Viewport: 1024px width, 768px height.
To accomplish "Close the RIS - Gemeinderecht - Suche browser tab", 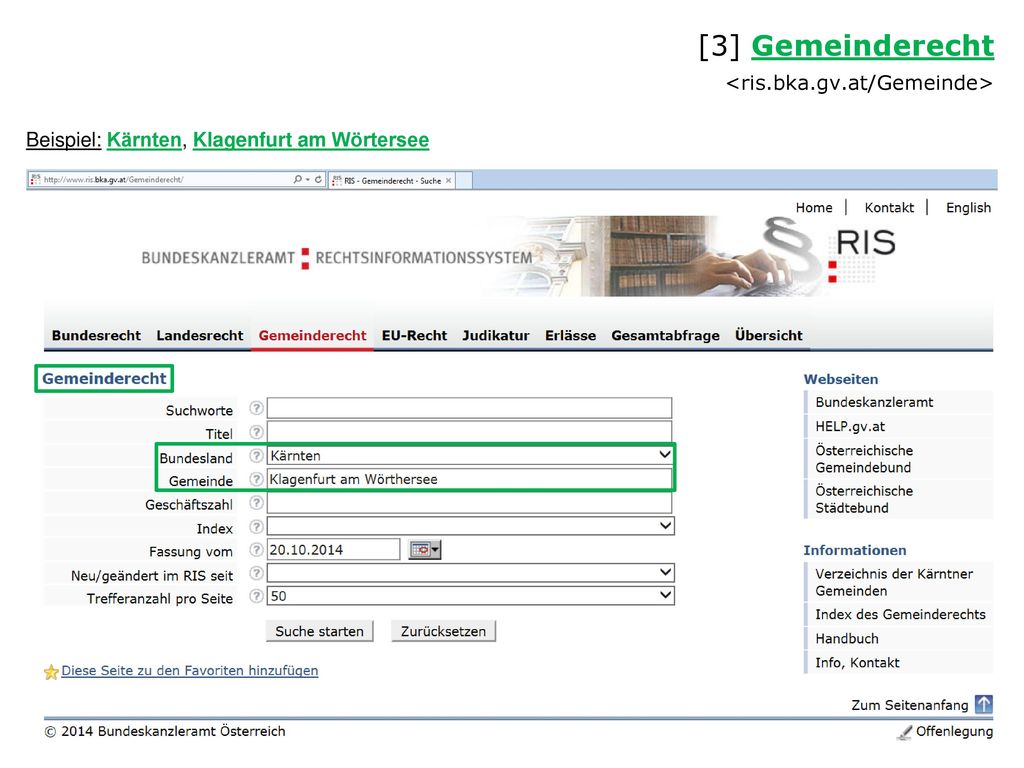I will click(x=449, y=181).
